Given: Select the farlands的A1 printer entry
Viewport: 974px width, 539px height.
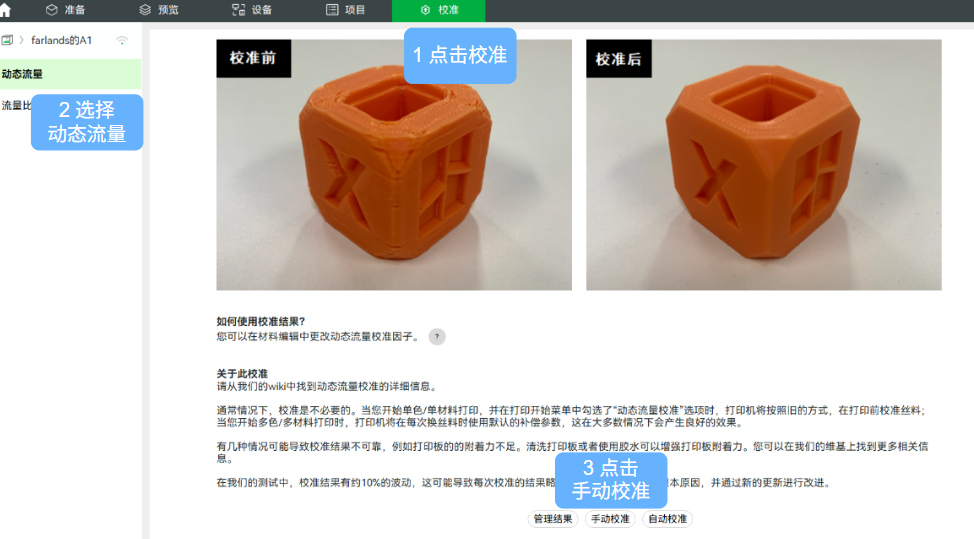Looking at the screenshot, I should pos(61,40).
